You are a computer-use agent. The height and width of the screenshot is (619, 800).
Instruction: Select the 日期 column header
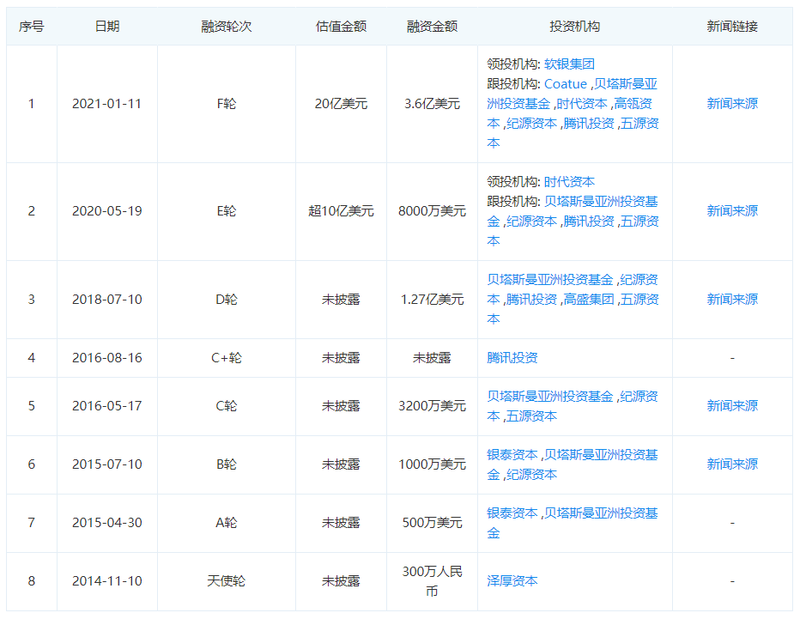point(107,27)
